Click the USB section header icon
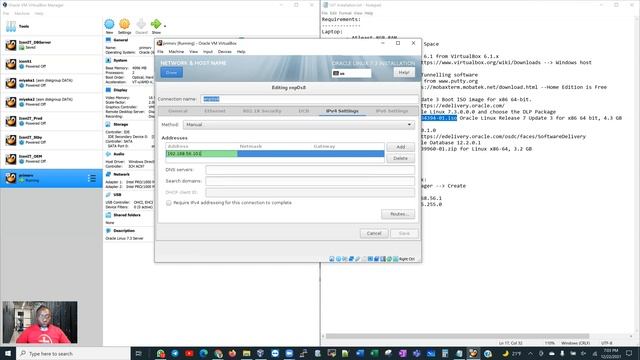Screen dimensions: 640x360 (108, 195)
